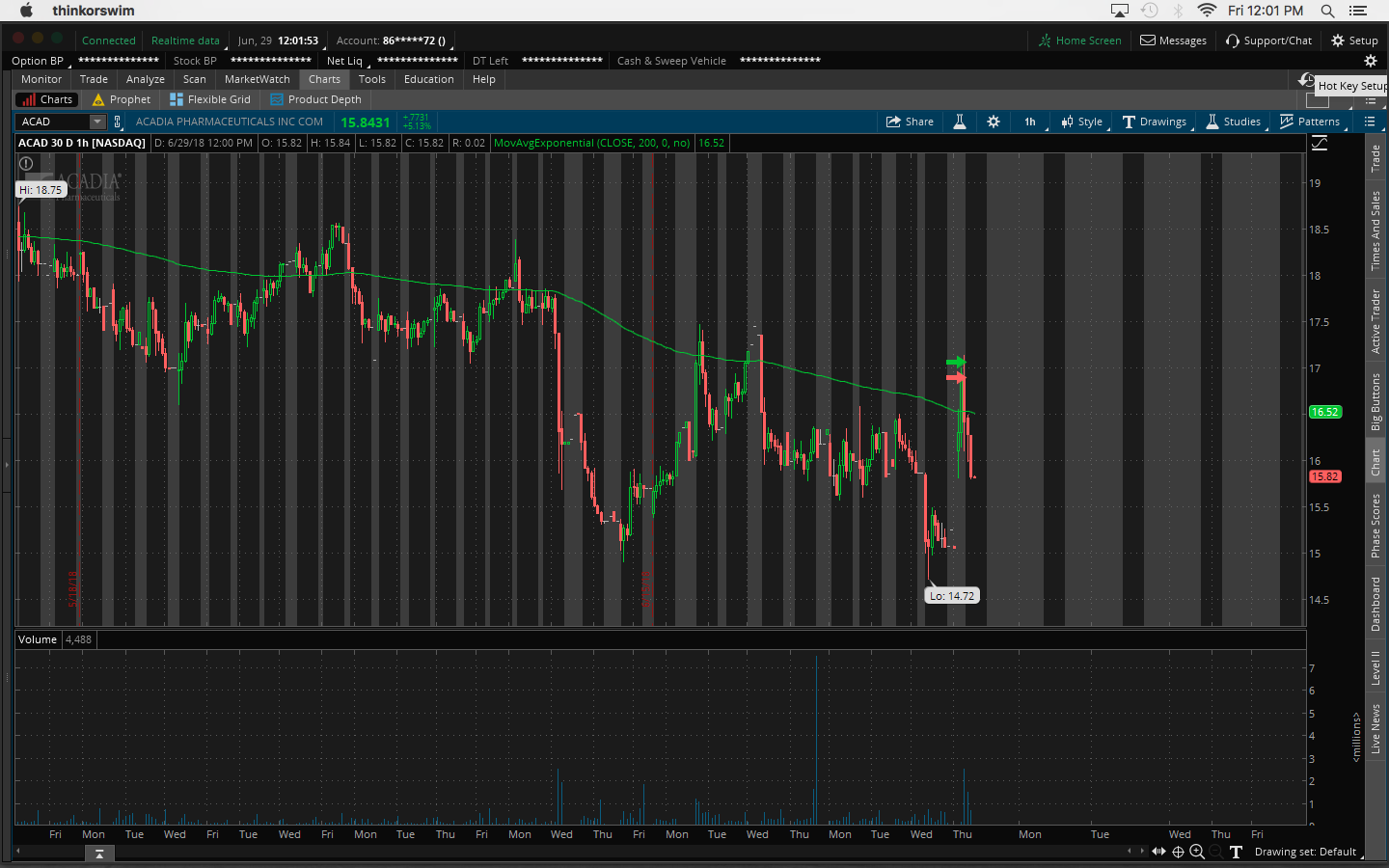Open the Share chart menu

[x=910, y=122]
